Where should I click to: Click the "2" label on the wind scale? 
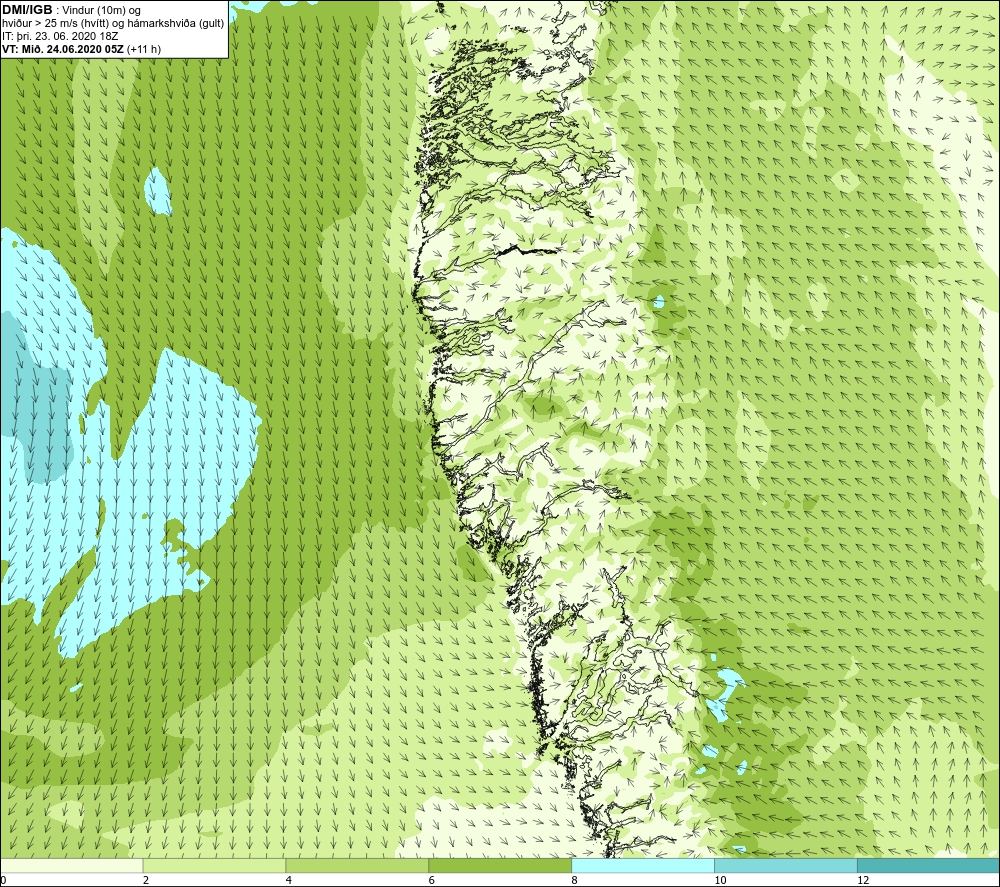[146, 880]
